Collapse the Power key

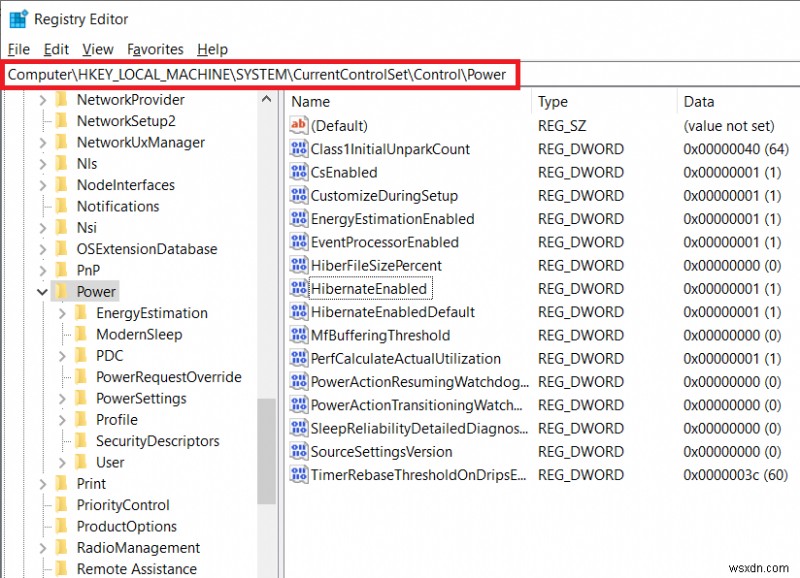click(x=42, y=292)
